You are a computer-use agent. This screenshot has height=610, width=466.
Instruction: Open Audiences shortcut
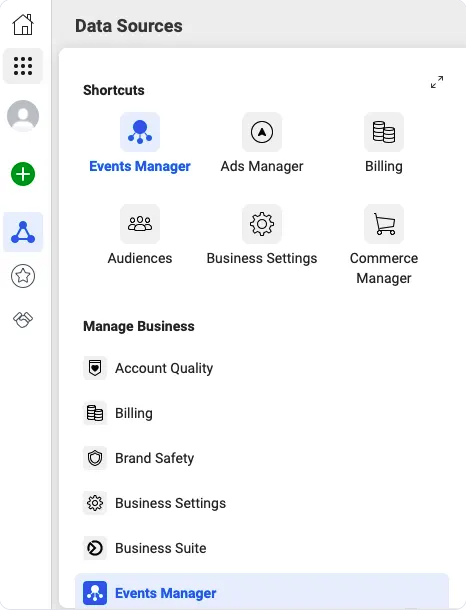coord(140,235)
